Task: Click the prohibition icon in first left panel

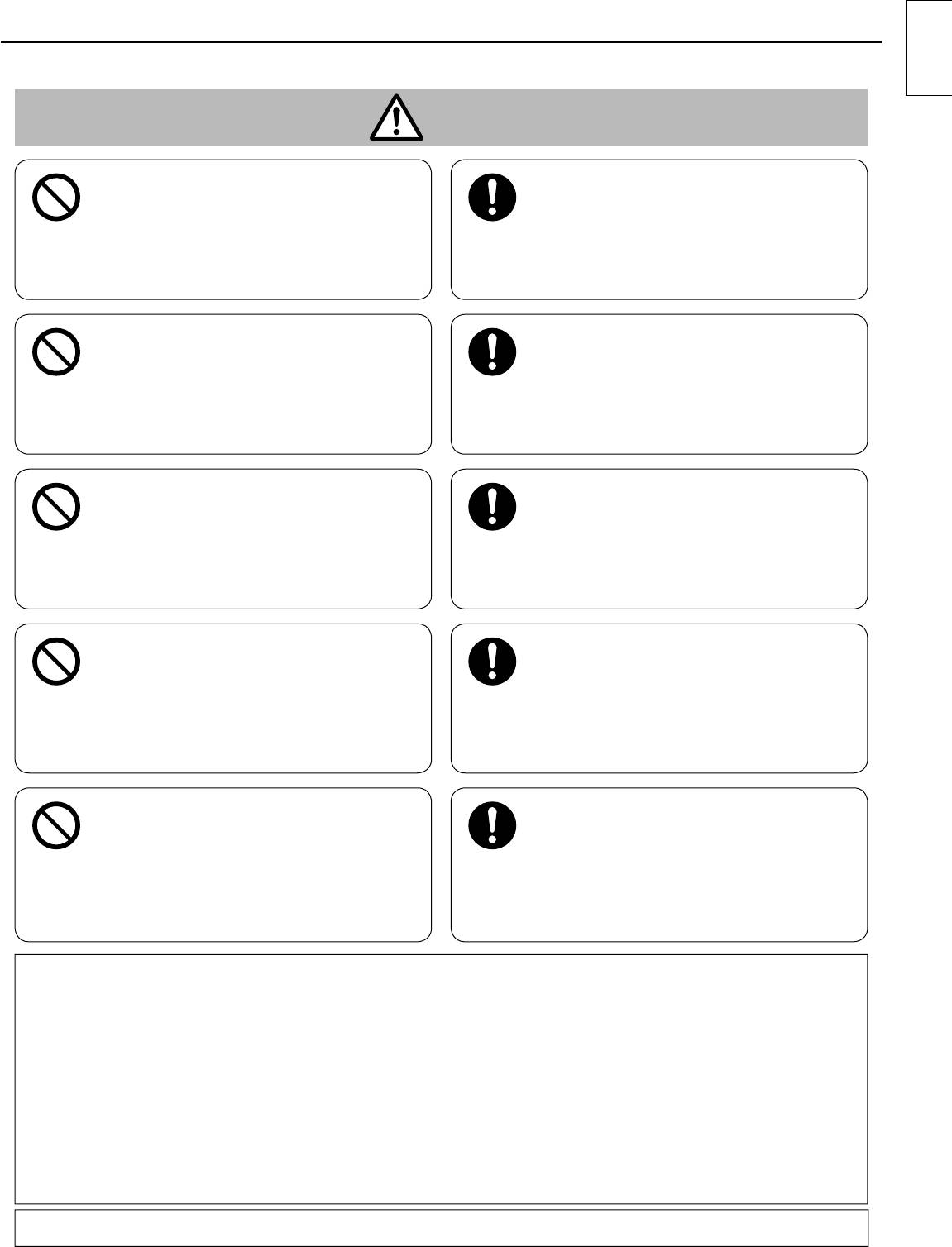Action: [56, 199]
